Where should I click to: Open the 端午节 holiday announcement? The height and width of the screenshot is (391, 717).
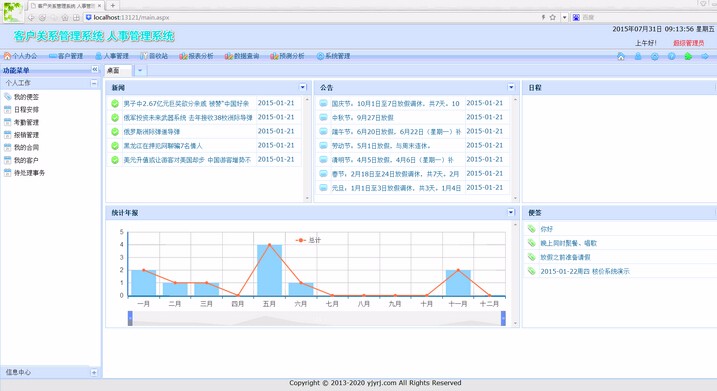click(396, 132)
